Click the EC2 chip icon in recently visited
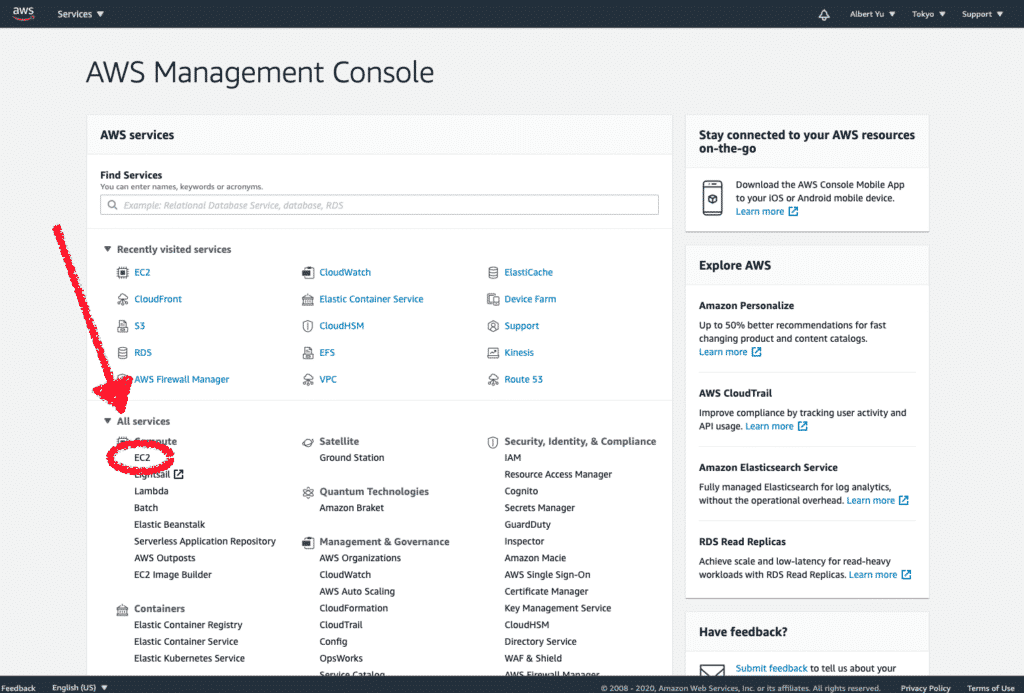1024x693 pixels. pos(123,272)
